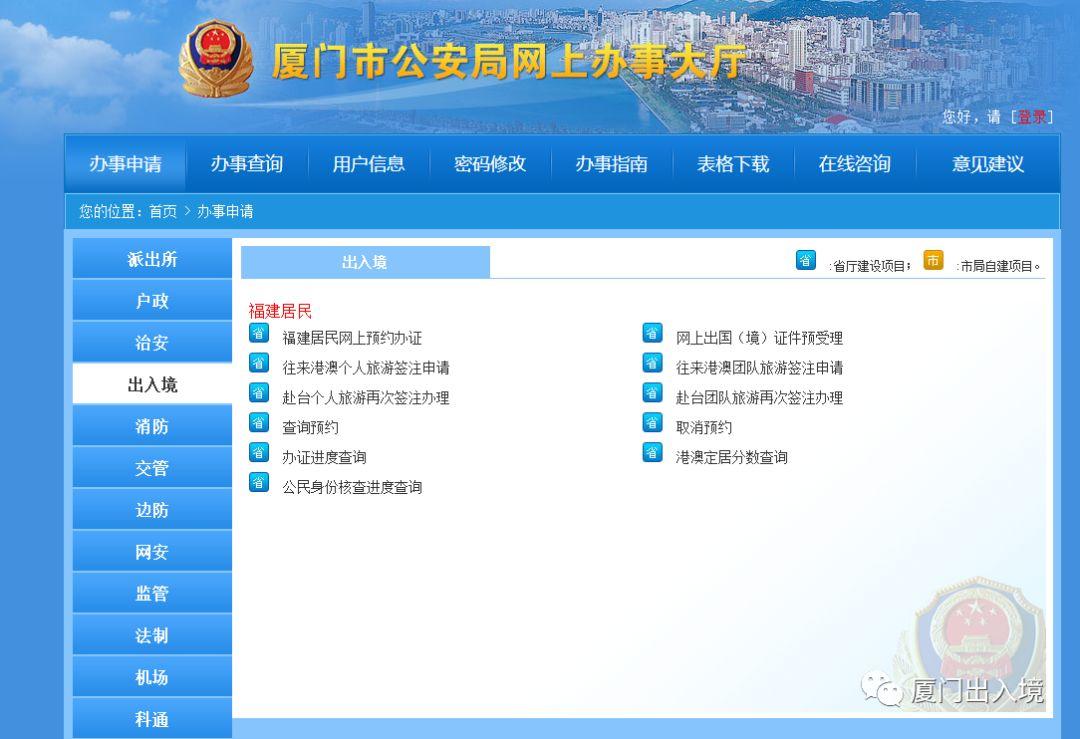1080x739 pixels.
Task: Go to the 用户信息 menu item
Action: click(x=368, y=164)
